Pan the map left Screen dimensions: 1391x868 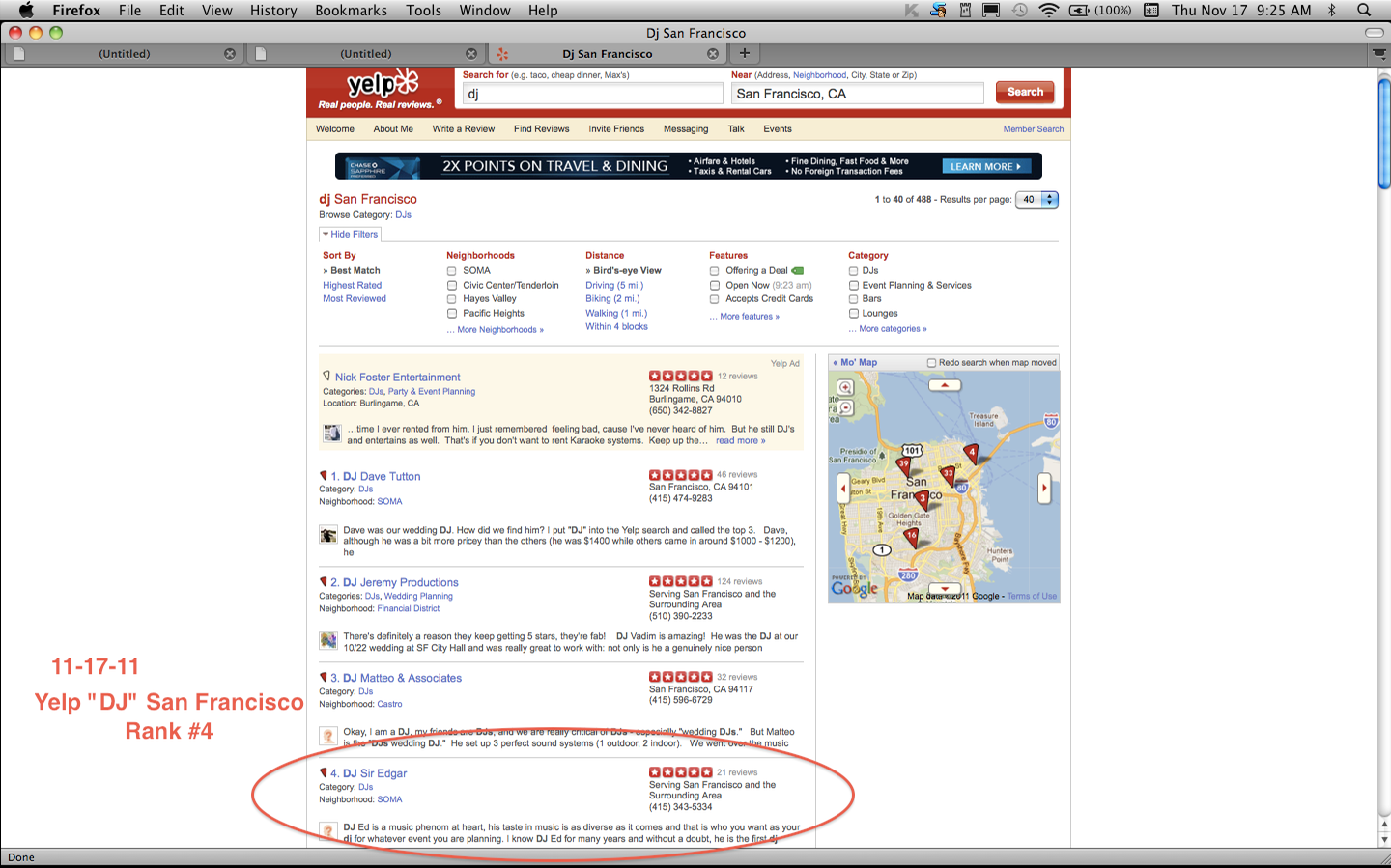[x=842, y=489]
